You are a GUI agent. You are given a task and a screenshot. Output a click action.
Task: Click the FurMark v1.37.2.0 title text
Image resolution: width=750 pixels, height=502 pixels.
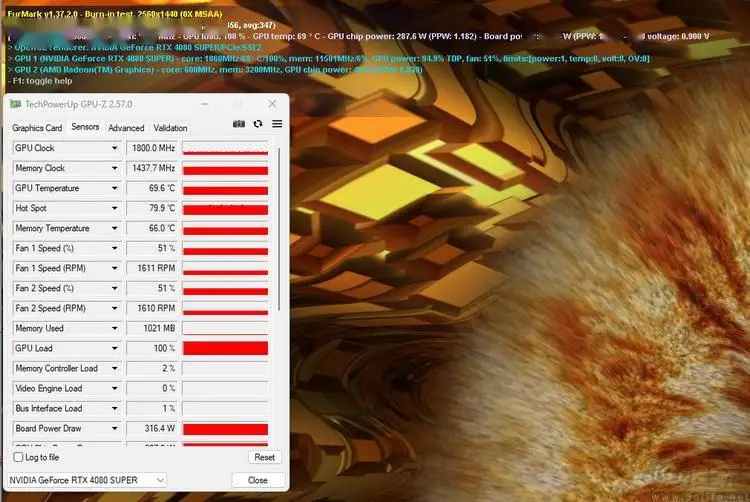point(115,14)
